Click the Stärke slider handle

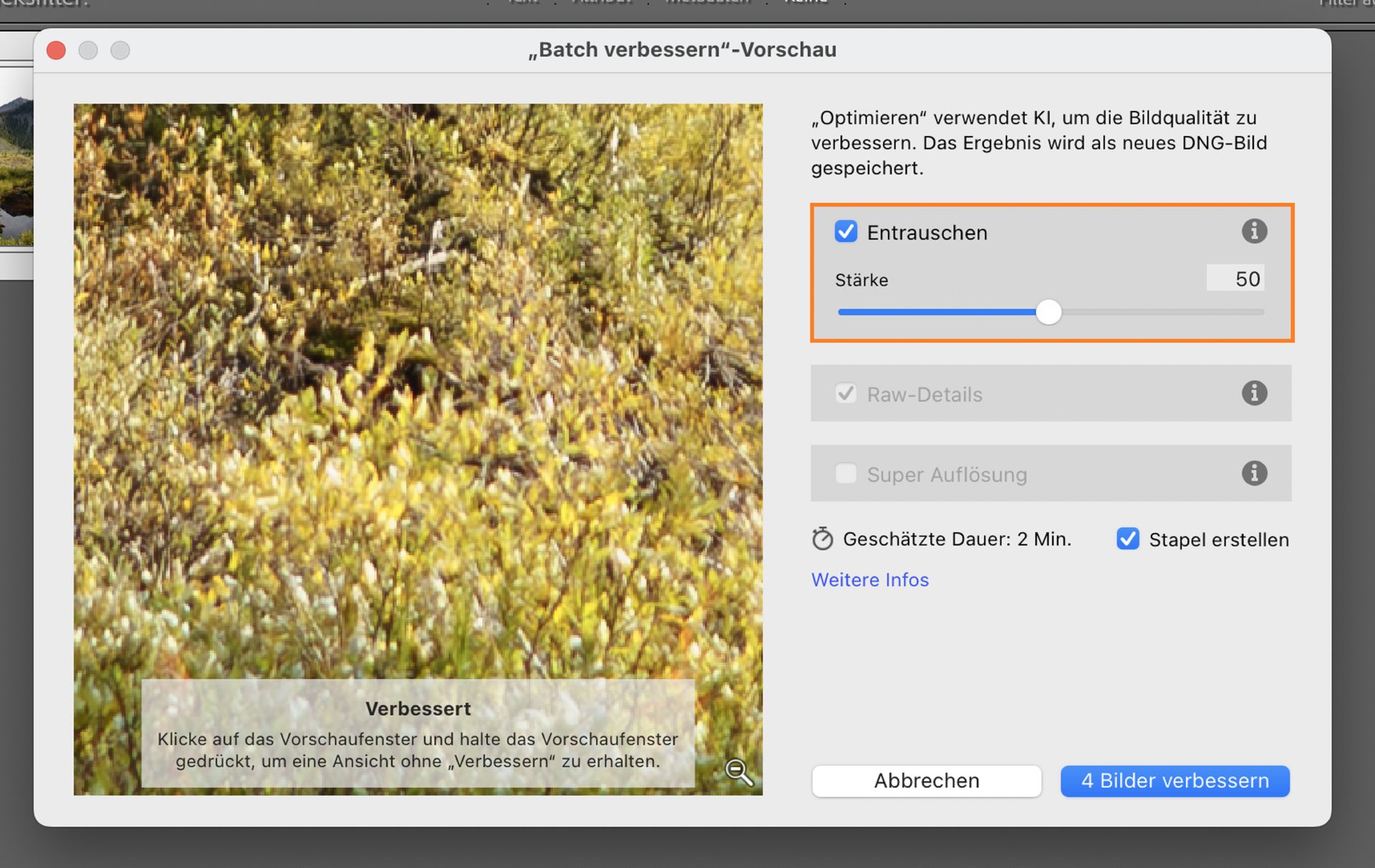click(1049, 312)
